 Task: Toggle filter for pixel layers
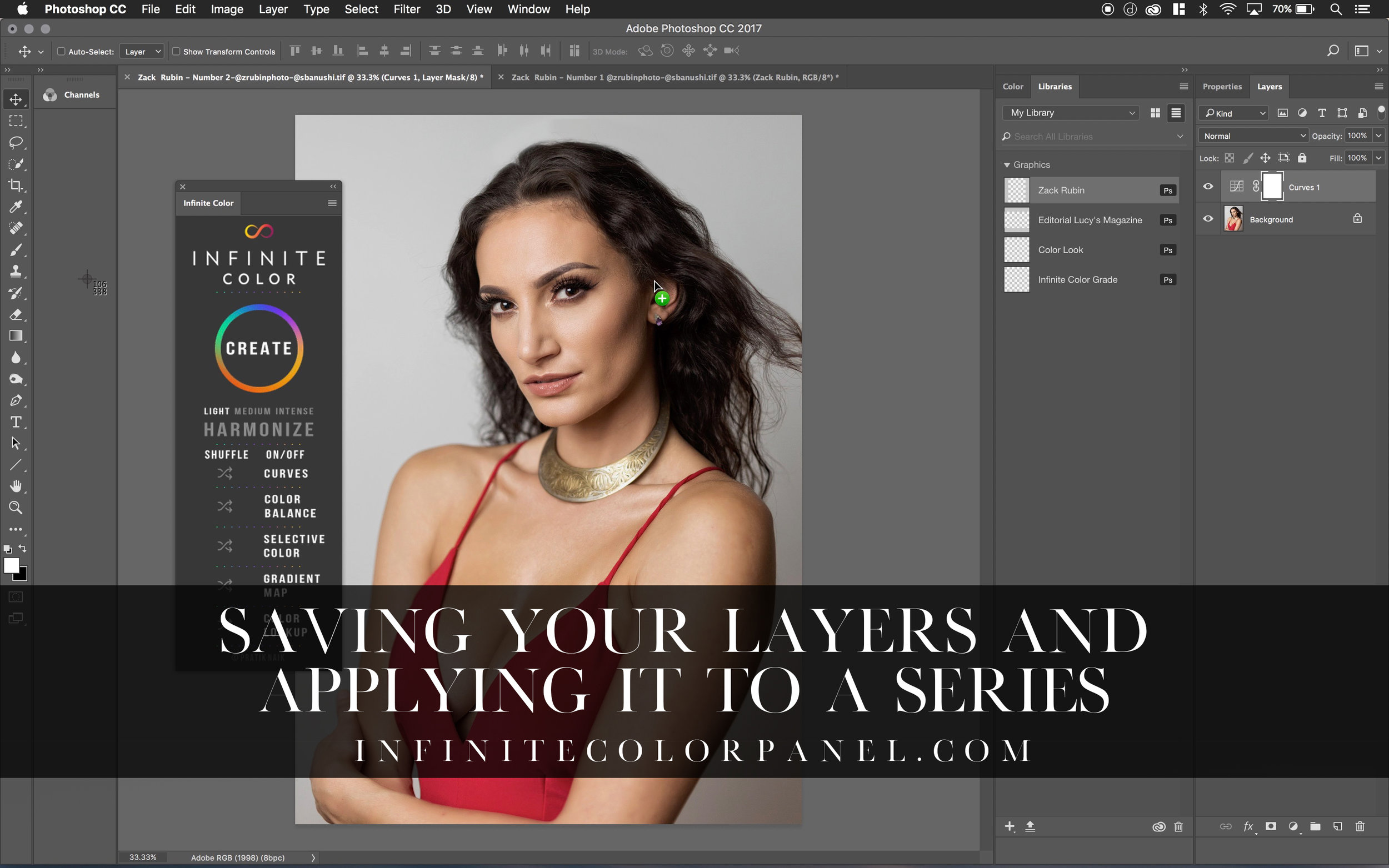[1283, 113]
